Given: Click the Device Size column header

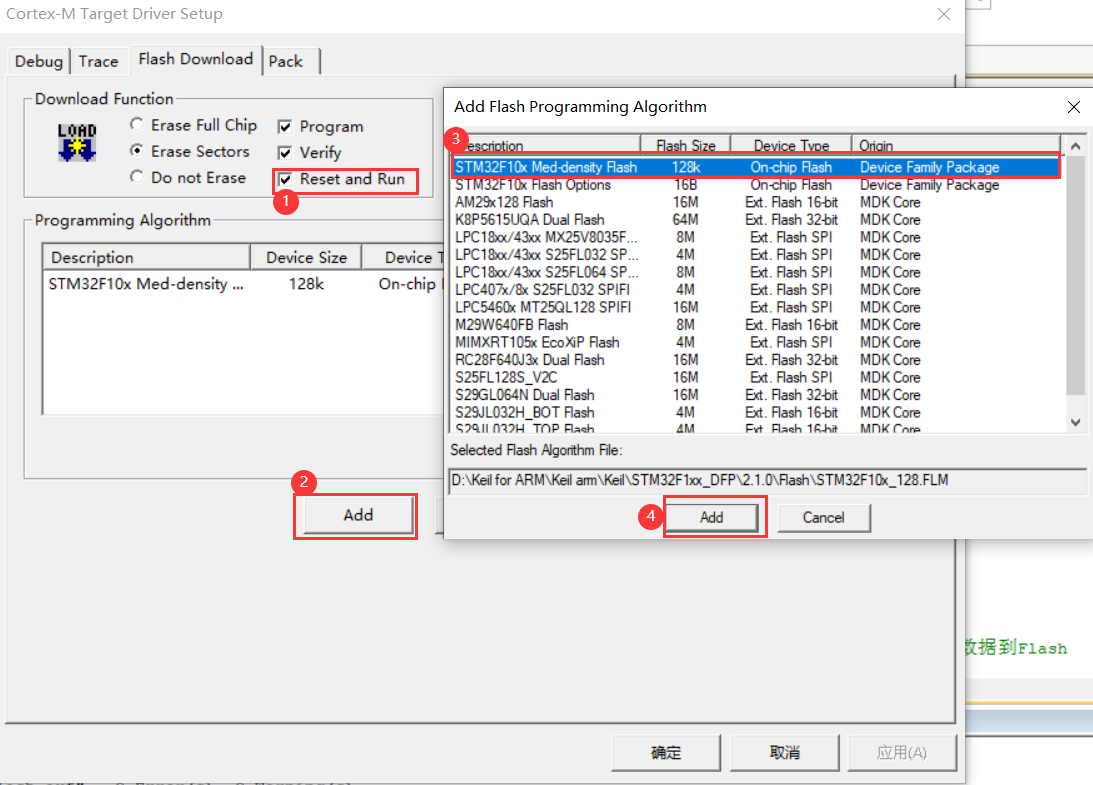Looking at the screenshot, I should click(x=306, y=257).
